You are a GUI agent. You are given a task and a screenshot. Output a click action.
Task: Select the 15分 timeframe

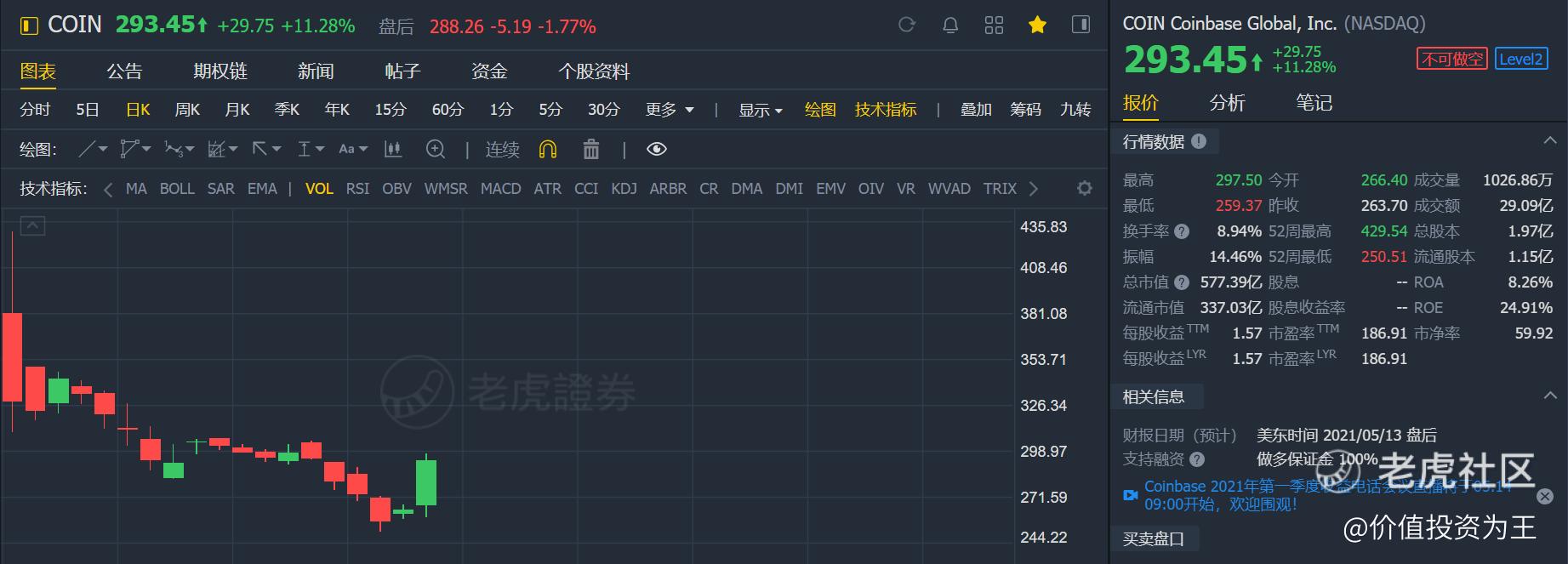(x=391, y=110)
